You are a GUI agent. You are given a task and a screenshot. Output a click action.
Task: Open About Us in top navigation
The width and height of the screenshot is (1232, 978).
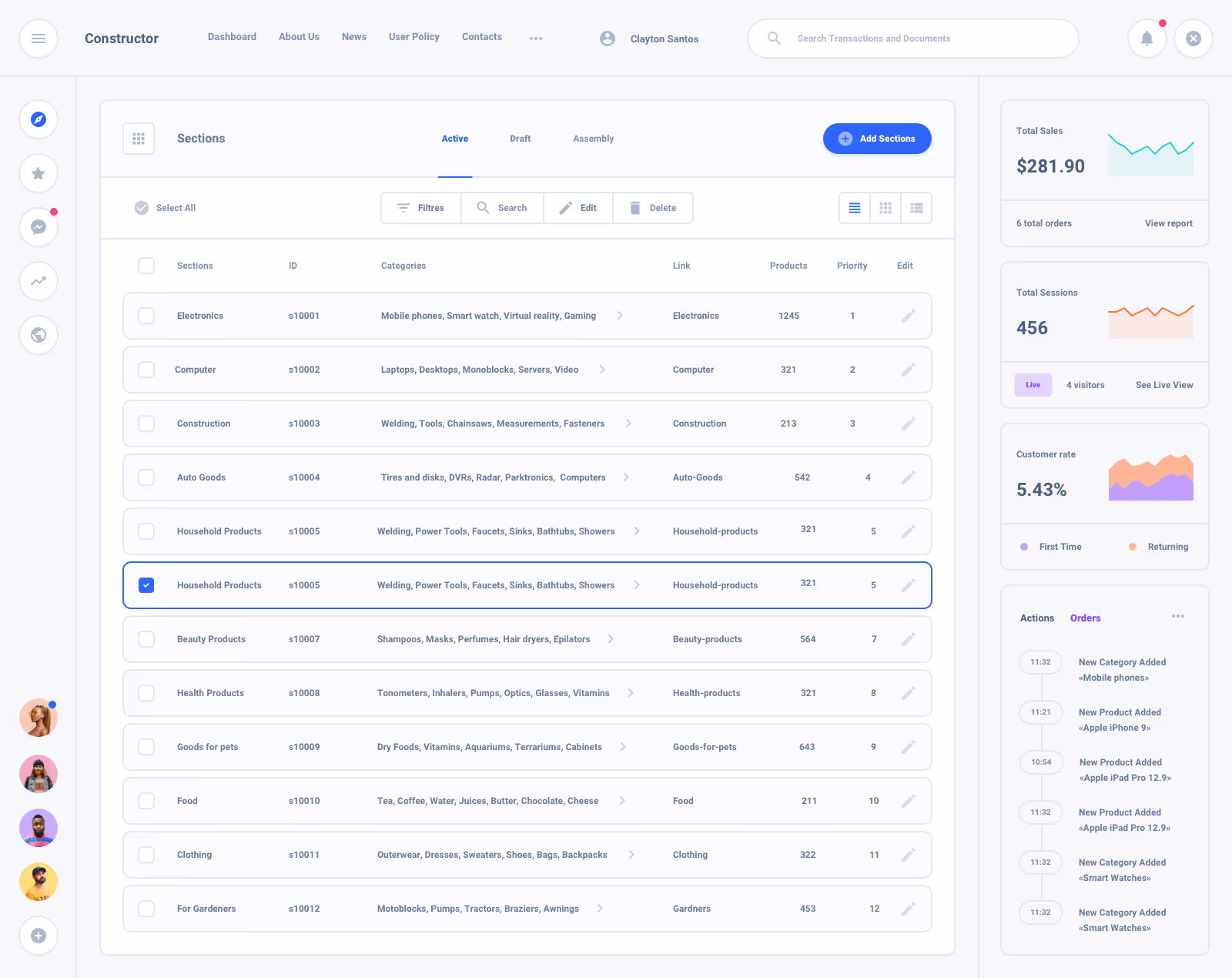click(299, 37)
